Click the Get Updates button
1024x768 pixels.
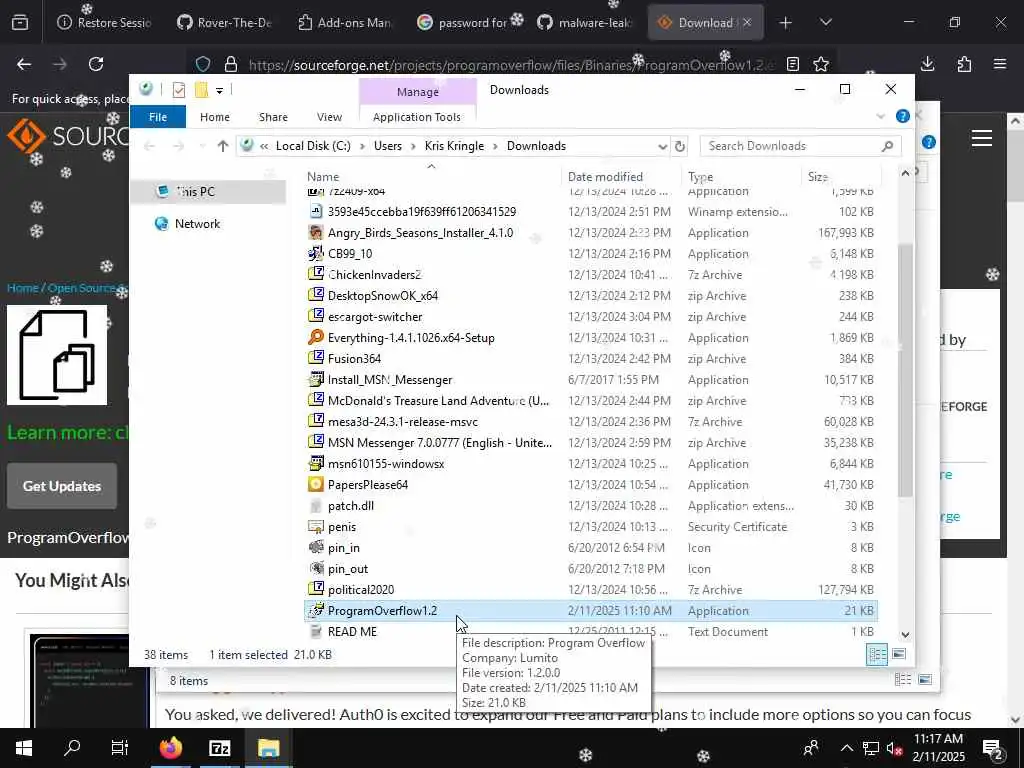pyautogui.click(x=62, y=486)
